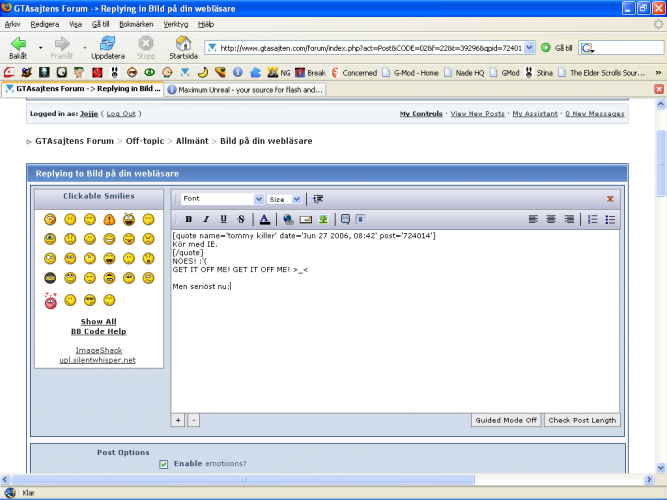Click the Check Post Length button
667x500 pixels.
click(582, 420)
